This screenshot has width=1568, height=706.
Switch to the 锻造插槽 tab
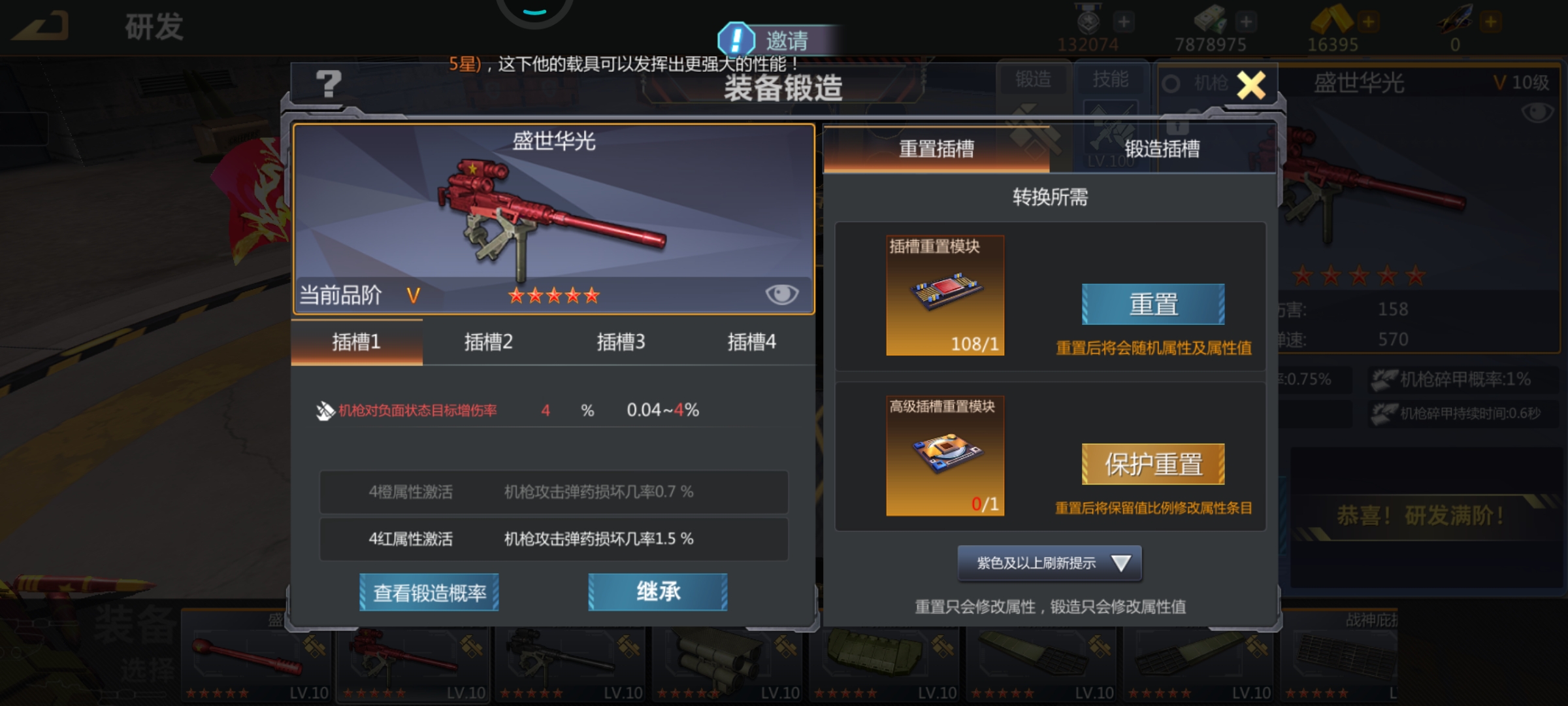[1162, 149]
